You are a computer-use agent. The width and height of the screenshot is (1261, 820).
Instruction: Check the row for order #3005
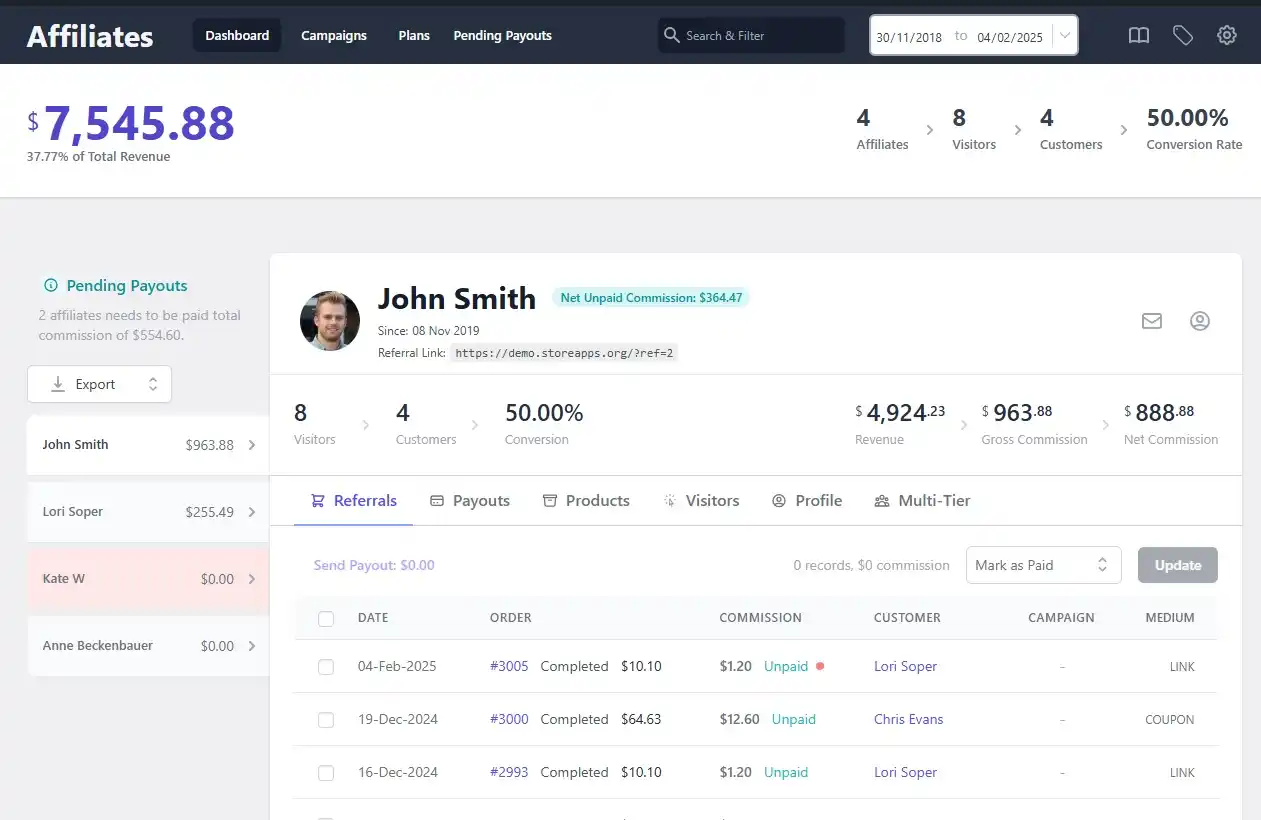click(x=326, y=667)
